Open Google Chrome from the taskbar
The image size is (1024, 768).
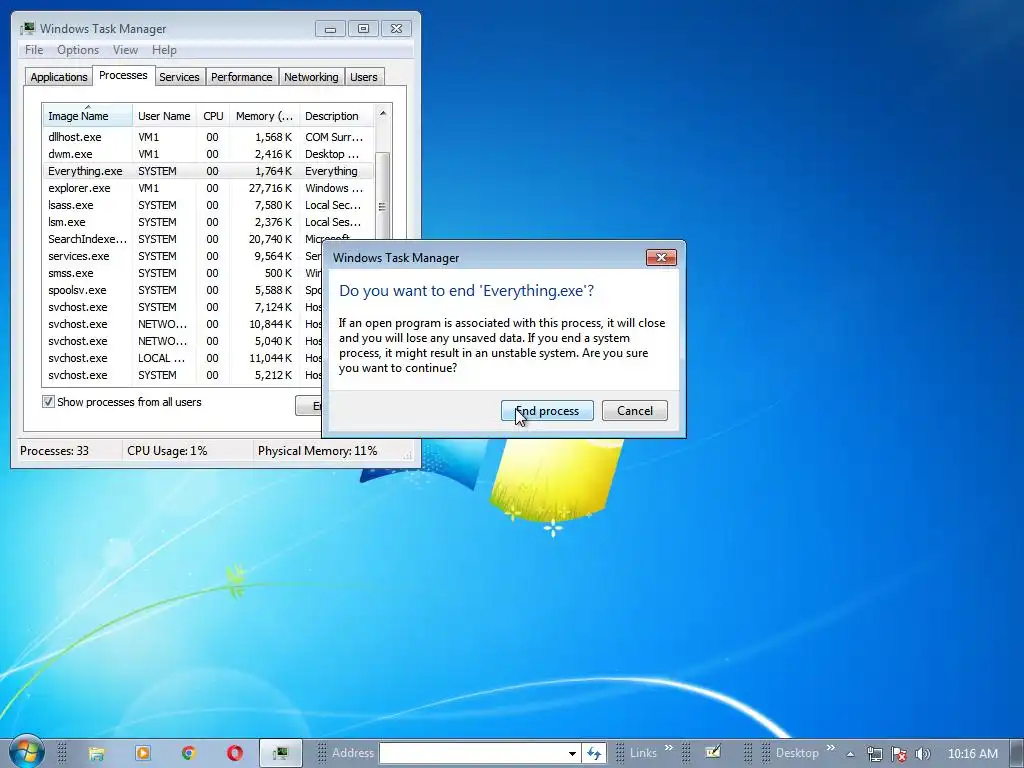pyautogui.click(x=189, y=754)
